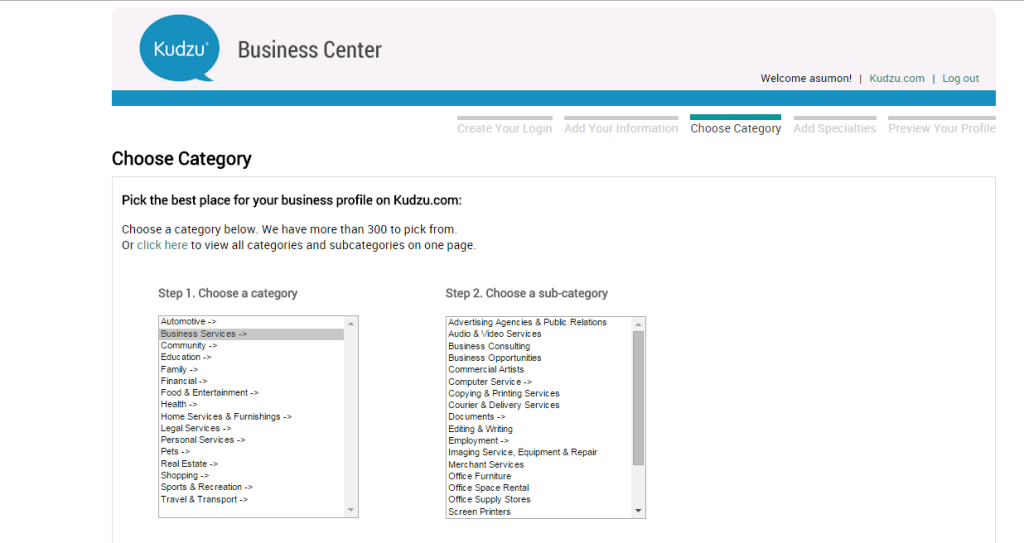Choose Office Space Rental sub-category

tap(539, 488)
